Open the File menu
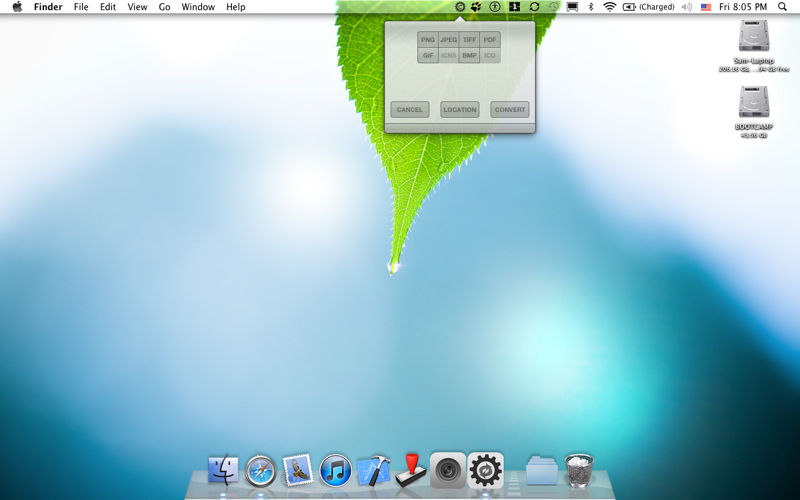800x500 pixels. tap(81, 7)
